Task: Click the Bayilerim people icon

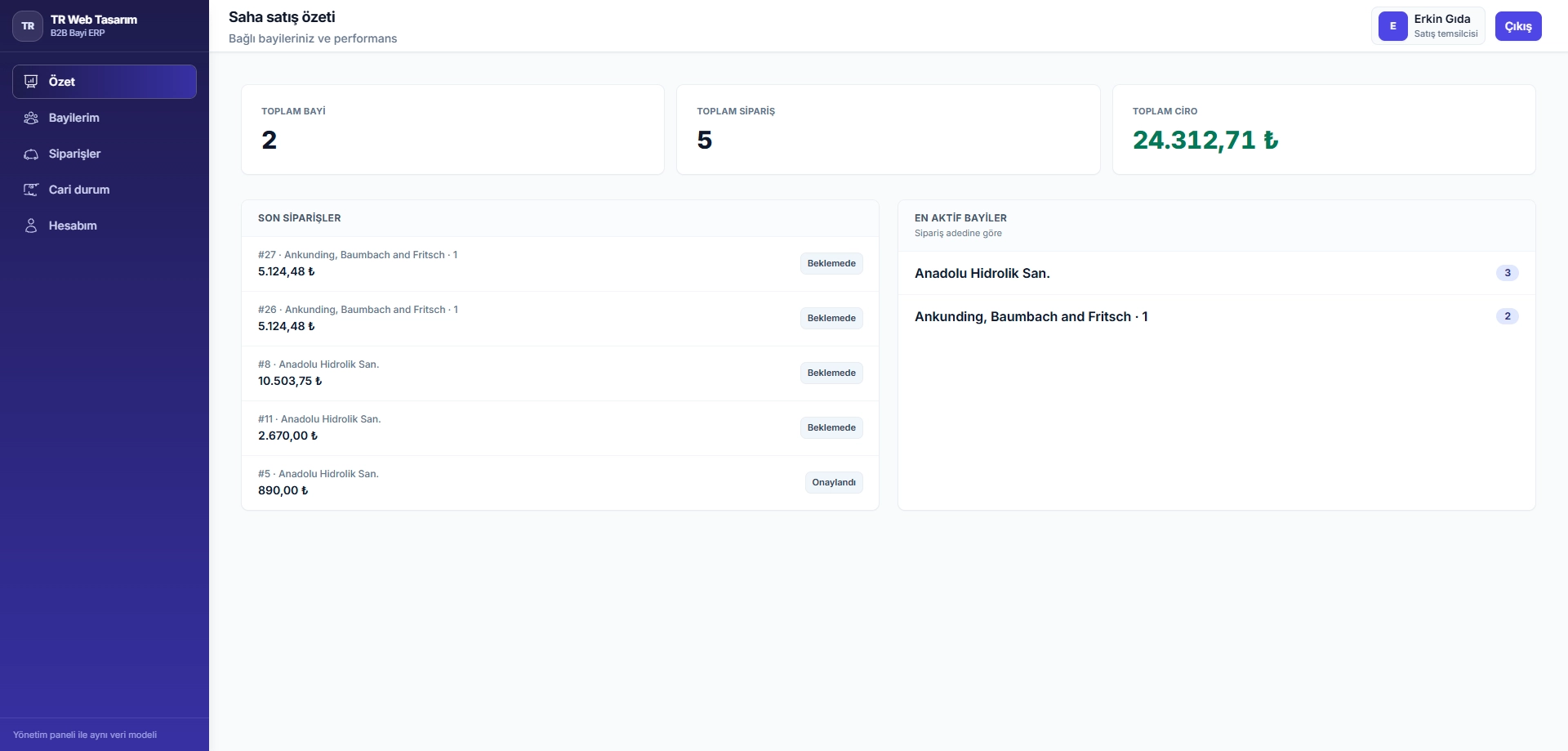Action: [31, 118]
